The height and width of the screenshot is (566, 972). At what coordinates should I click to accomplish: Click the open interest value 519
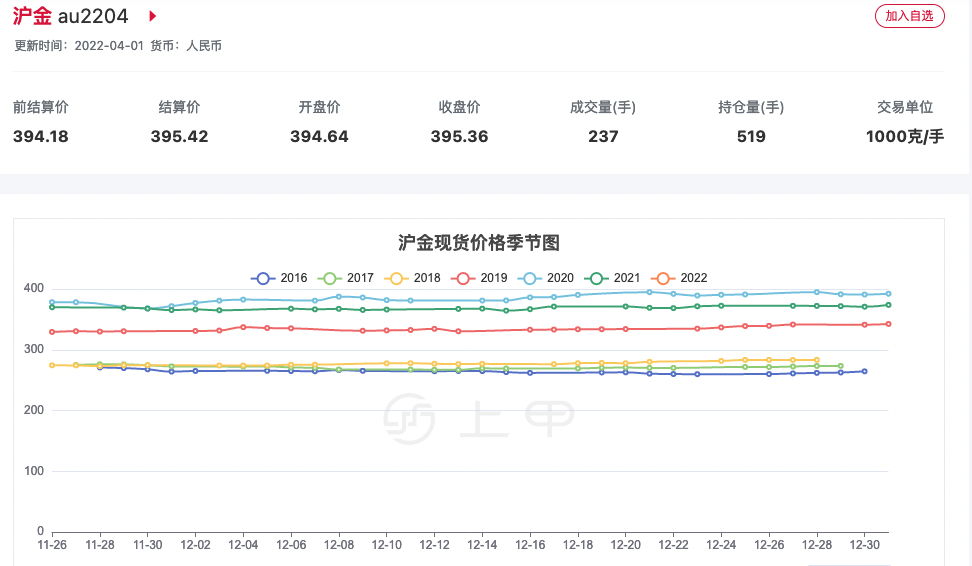point(751,136)
